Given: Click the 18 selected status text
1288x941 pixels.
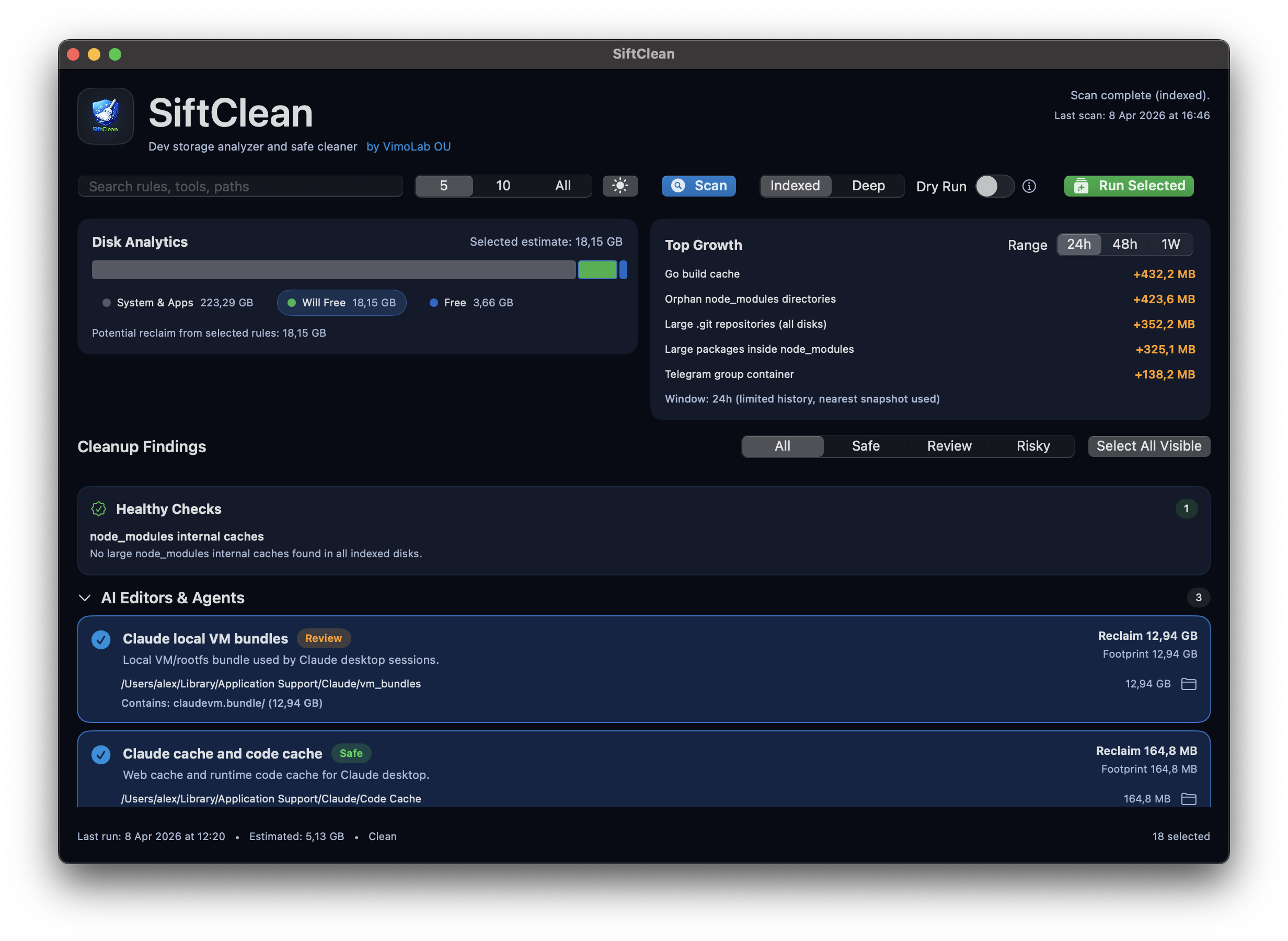Looking at the screenshot, I should (x=1181, y=836).
